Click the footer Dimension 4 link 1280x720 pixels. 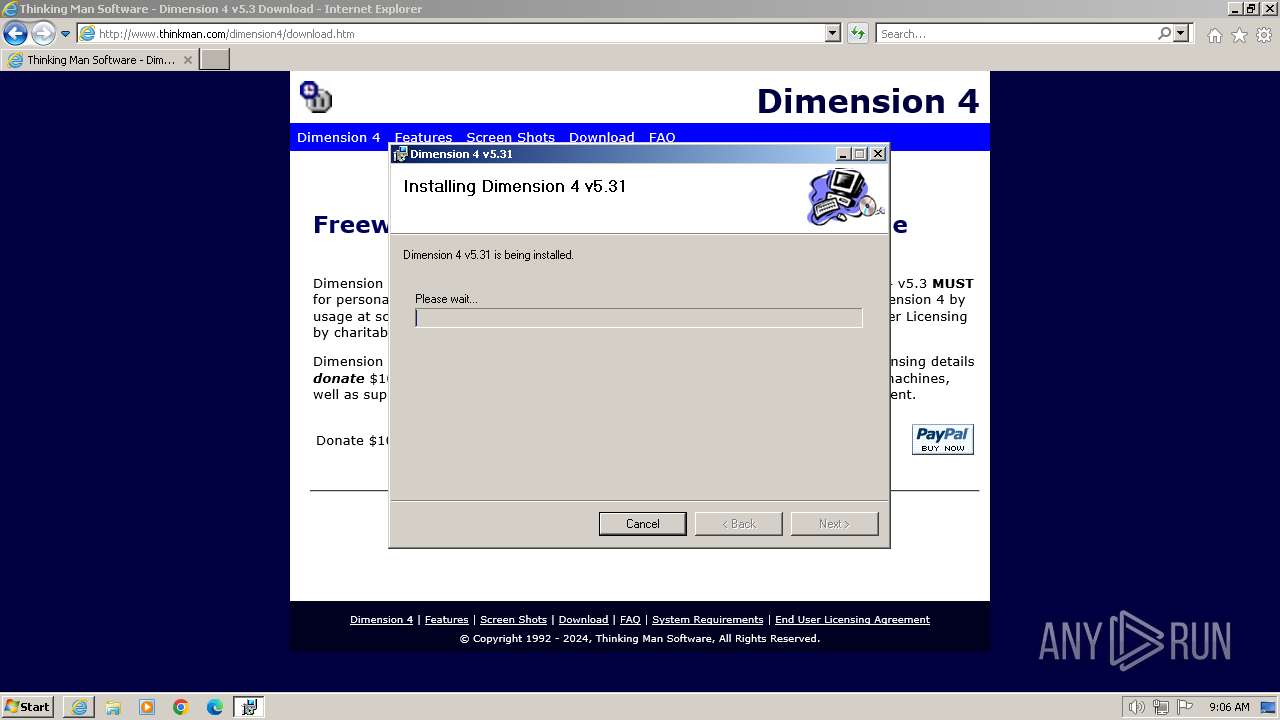[381, 620]
